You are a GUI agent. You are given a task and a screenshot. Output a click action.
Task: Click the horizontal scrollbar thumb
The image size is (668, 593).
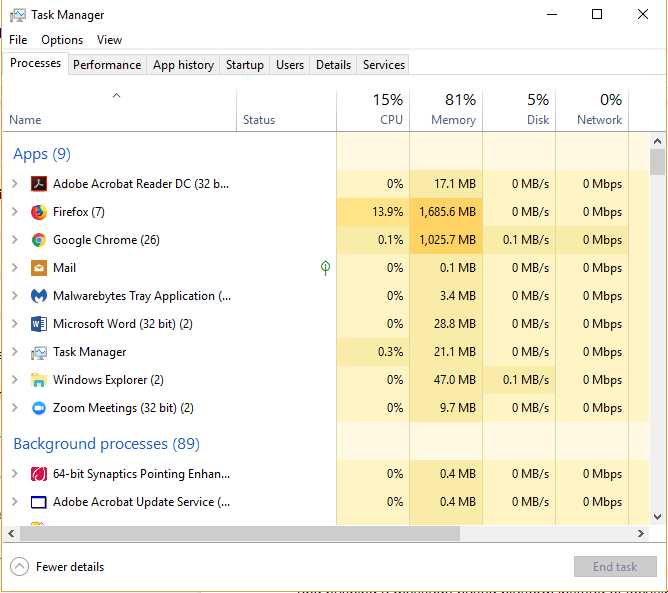coord(240,533)
